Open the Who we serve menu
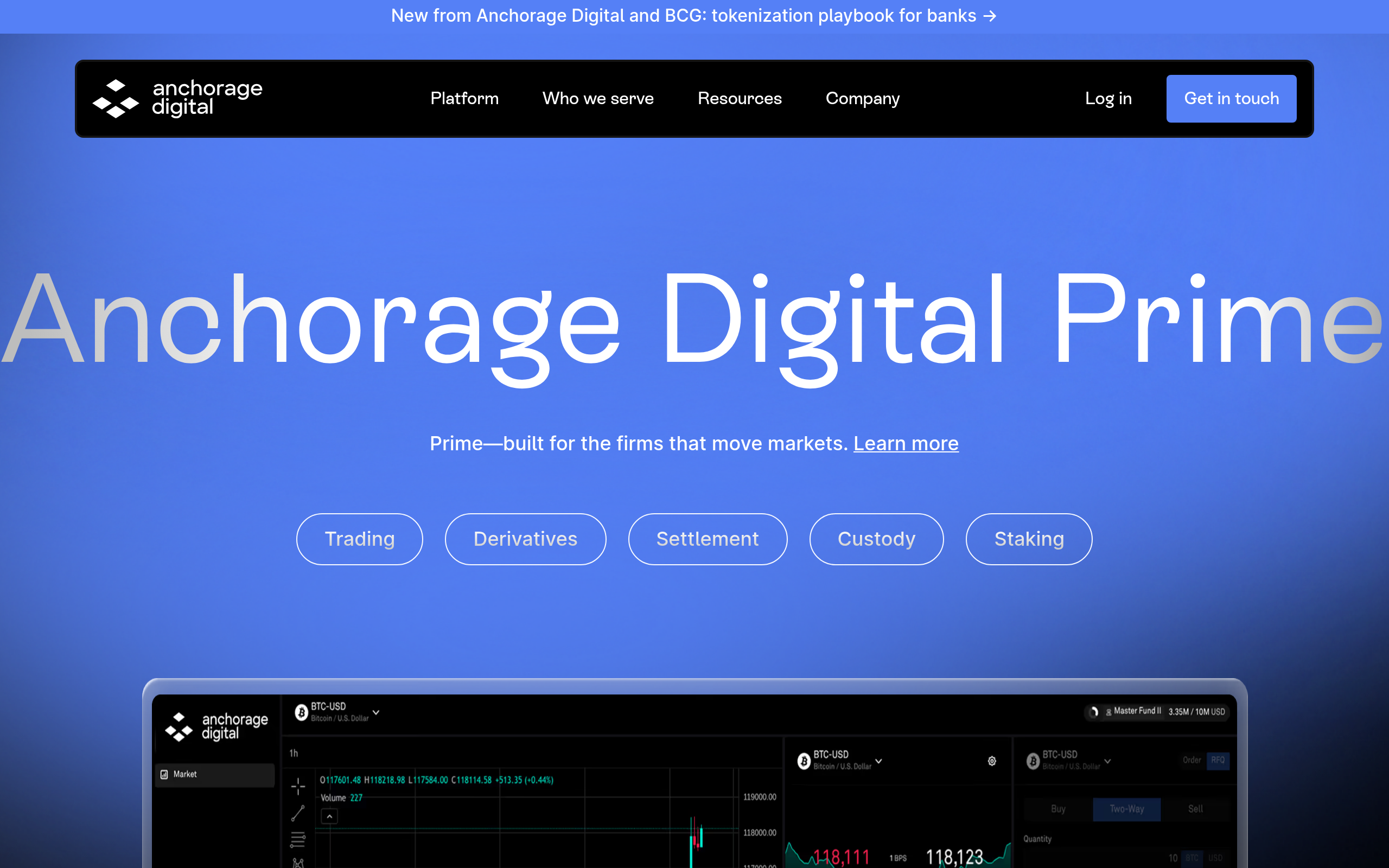The image size is (1389, 868). click(598, 99)
